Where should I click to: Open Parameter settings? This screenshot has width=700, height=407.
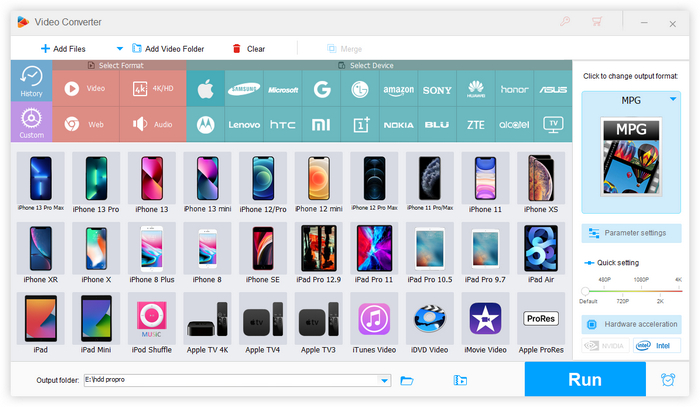(x=631, y=233)
